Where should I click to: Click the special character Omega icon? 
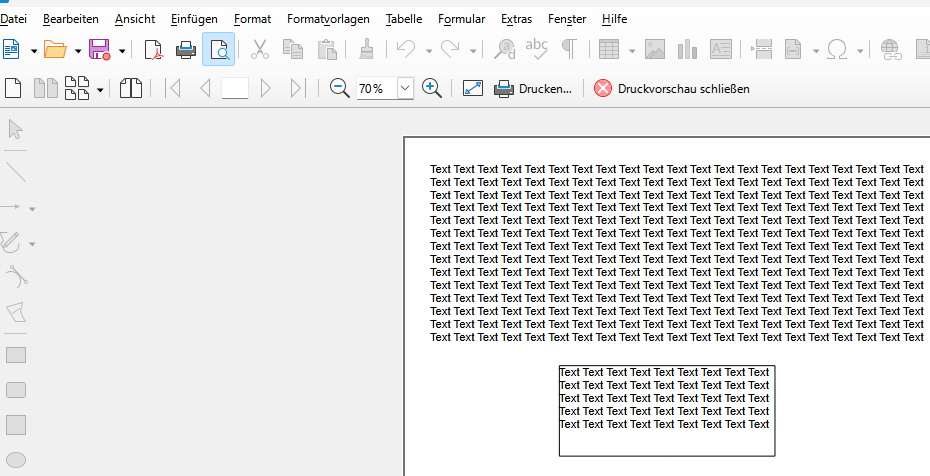click(837, 50)
